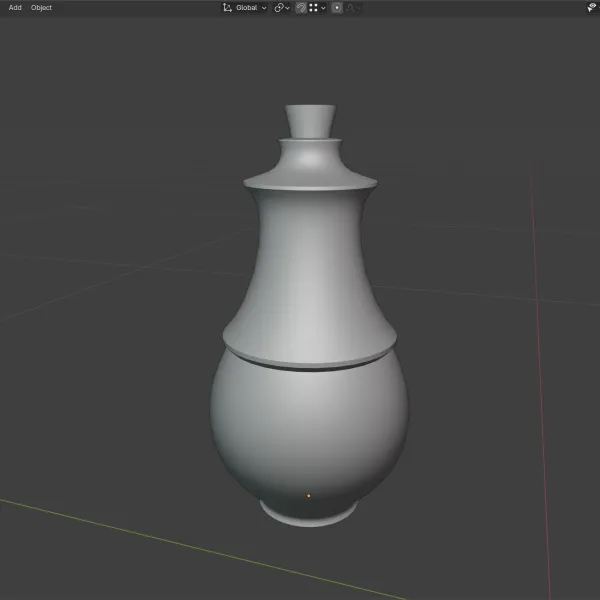Click the flared lid rim below the stopper
Image resolution: width=600 pixels, height=600 pixels.
(310, 165)
